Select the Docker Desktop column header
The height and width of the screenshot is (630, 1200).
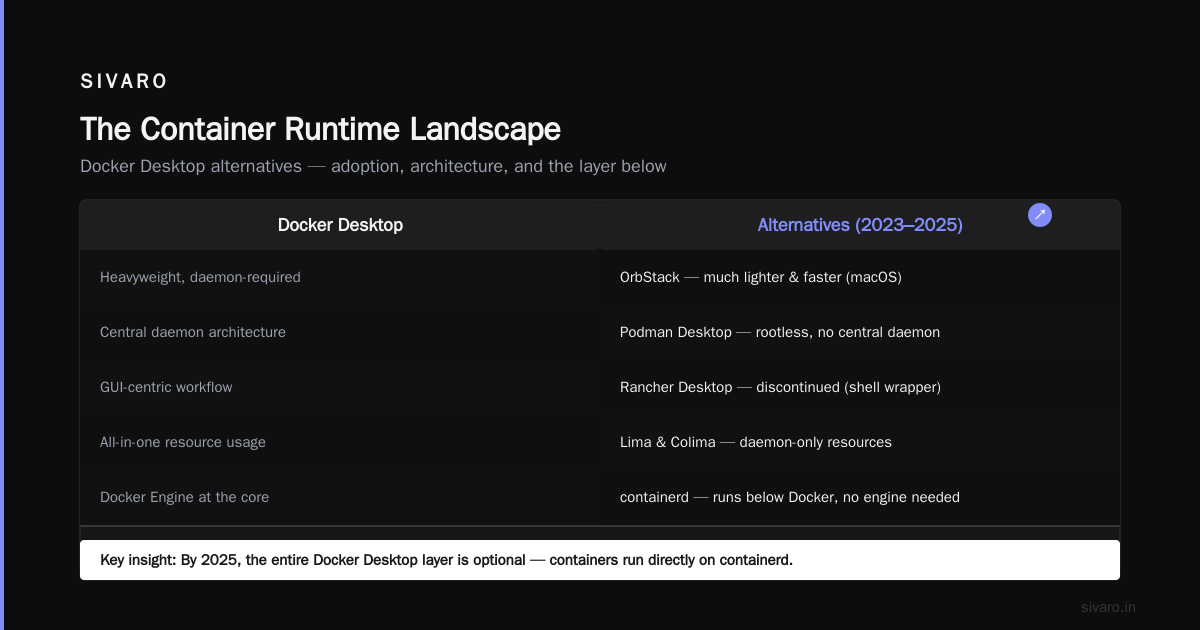(340, 225)
